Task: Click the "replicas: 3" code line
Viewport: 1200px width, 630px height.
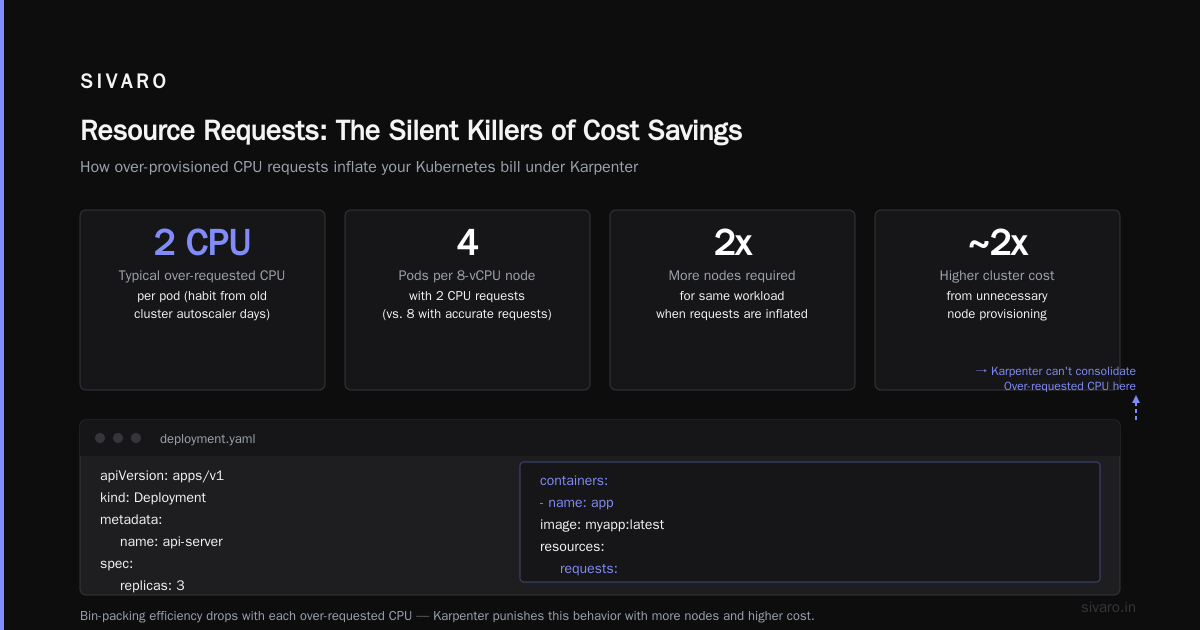Action: click(x=152, y=585)
